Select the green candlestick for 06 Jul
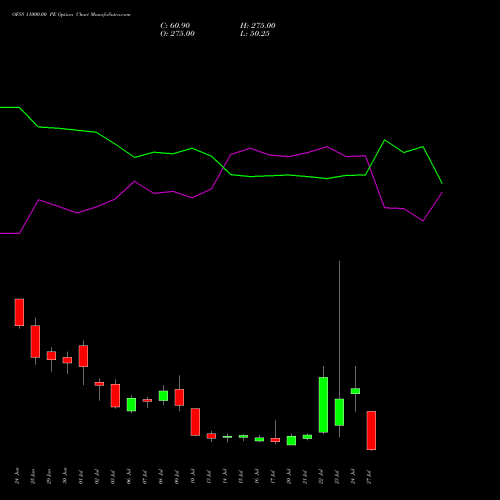The height and width of the screenshot is (500, 500). [x=131, y=405]
